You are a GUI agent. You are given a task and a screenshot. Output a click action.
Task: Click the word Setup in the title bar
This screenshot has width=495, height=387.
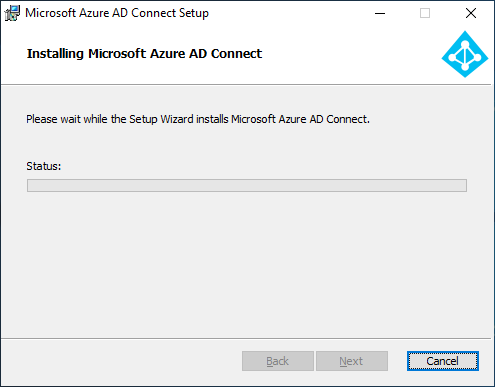click(194, 13)
